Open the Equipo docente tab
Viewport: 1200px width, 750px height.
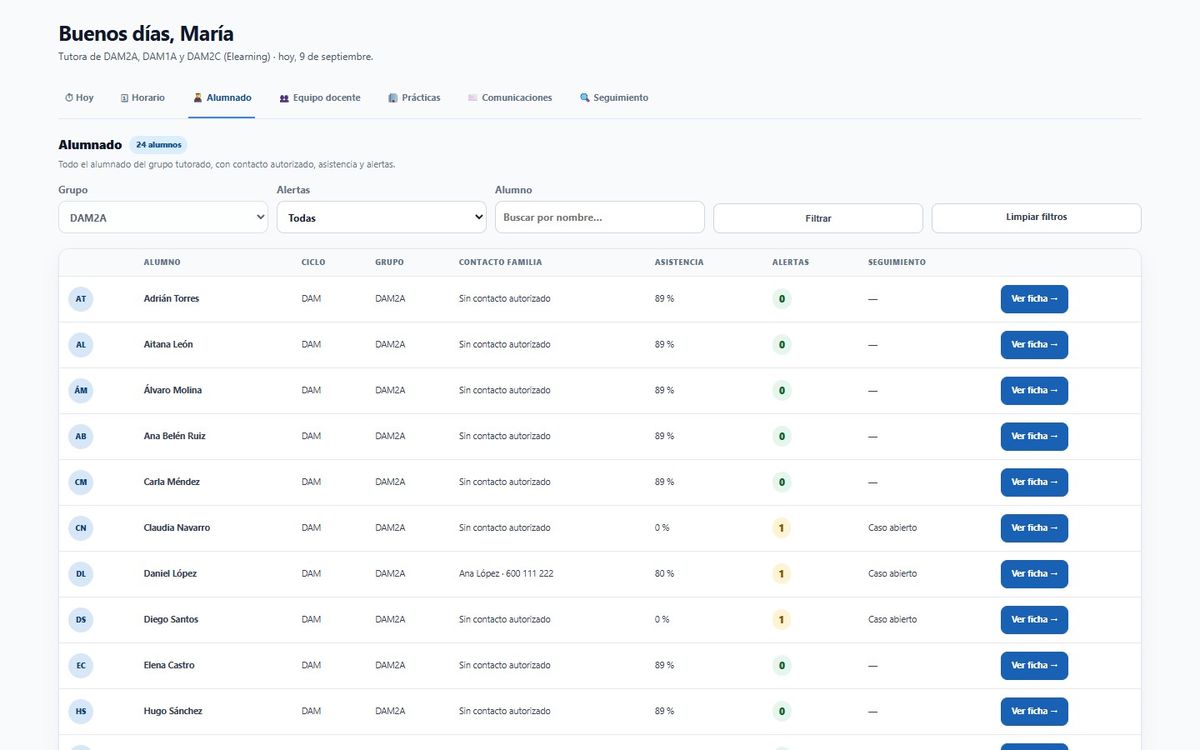tap(320, 98)
